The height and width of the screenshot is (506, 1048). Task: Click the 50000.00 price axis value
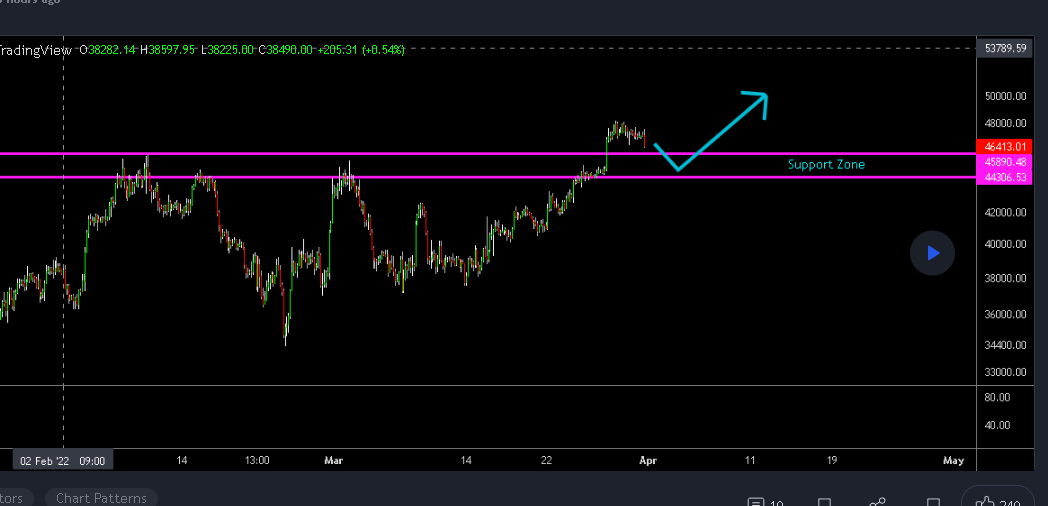pos(1005,96)
